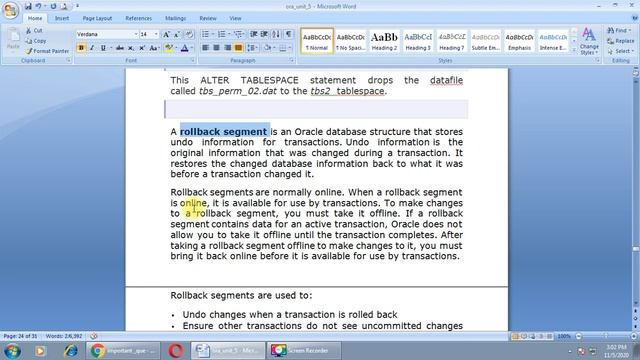The height and width of the screenshot is (360, 640).
Task: Align text right
Action: tap(227, 48)
